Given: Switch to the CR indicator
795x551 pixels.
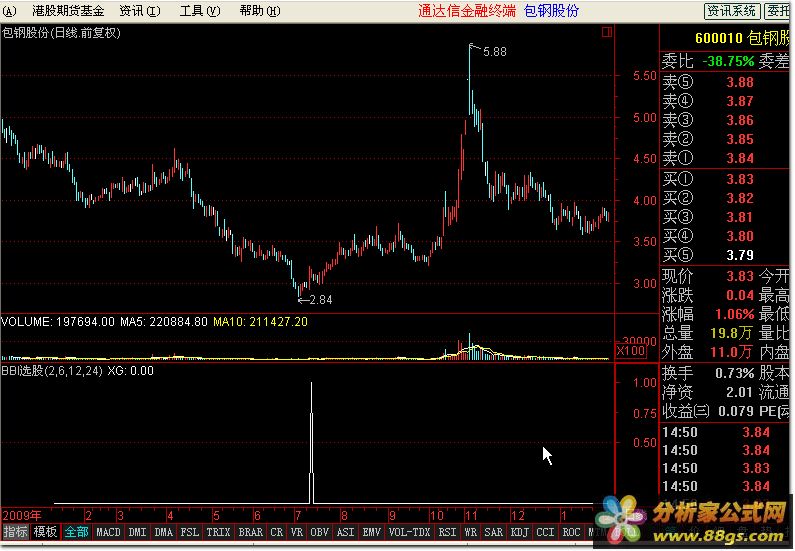Looking at the screenshot, I should tap(277, 532).
